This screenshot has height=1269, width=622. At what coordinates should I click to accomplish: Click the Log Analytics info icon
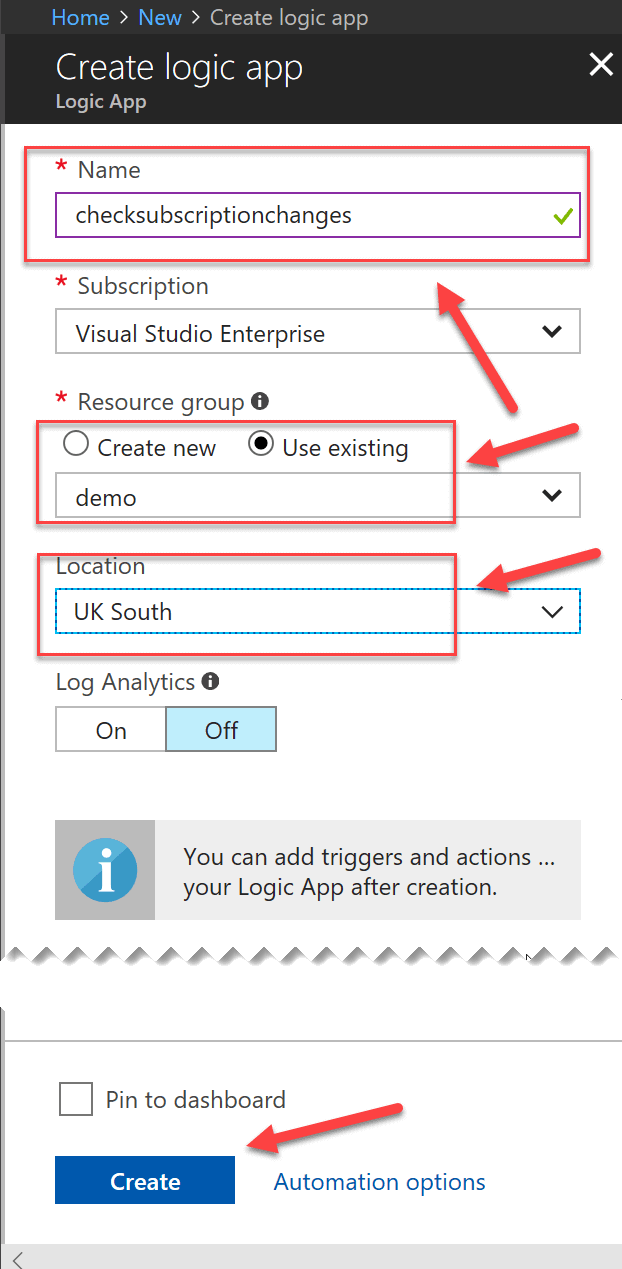coord(210,682)
